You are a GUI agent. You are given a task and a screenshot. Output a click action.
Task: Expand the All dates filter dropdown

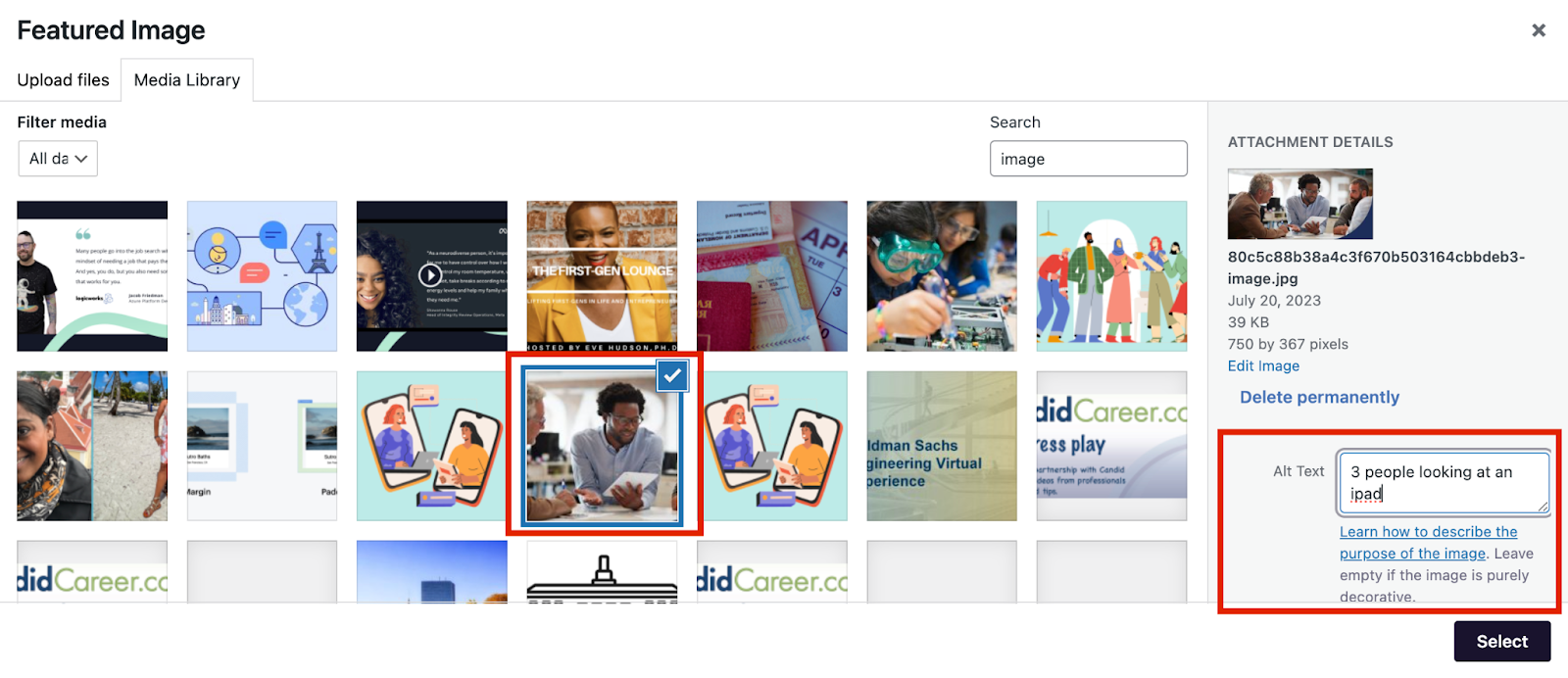pos(58,159)
